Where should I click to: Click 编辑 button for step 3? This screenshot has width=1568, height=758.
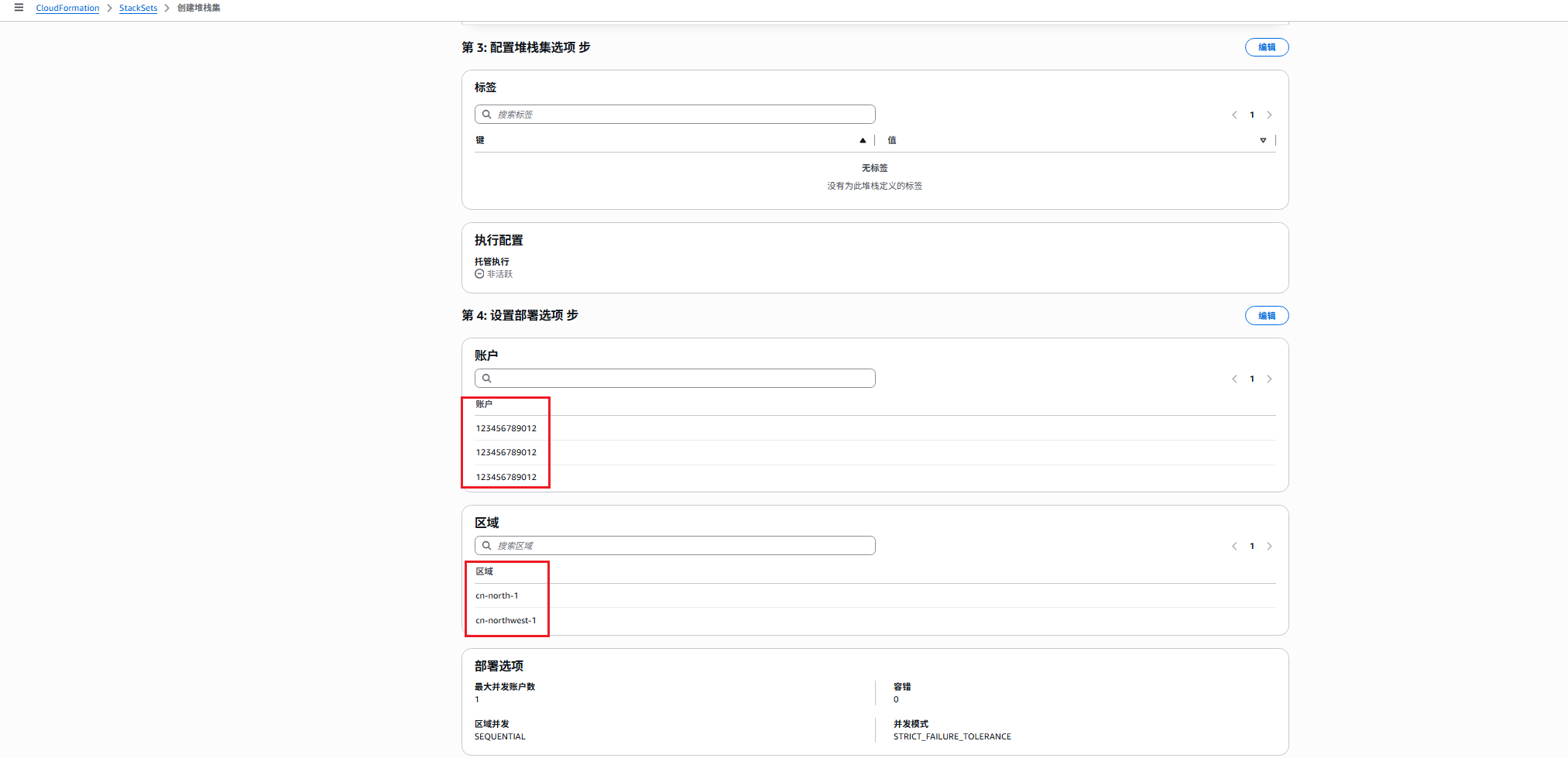coord(1266,47)
